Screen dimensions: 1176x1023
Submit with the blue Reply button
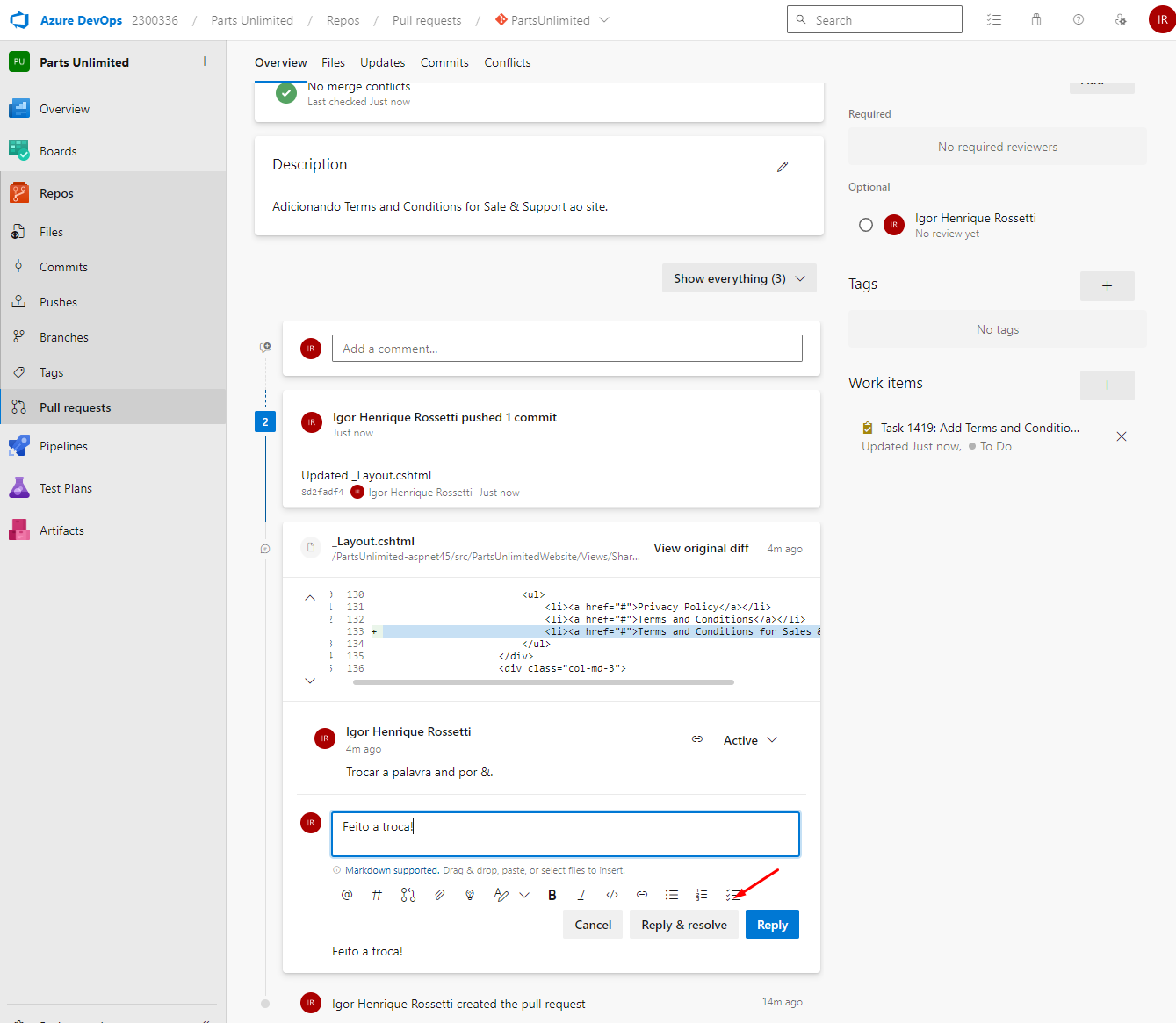[772, 925]
